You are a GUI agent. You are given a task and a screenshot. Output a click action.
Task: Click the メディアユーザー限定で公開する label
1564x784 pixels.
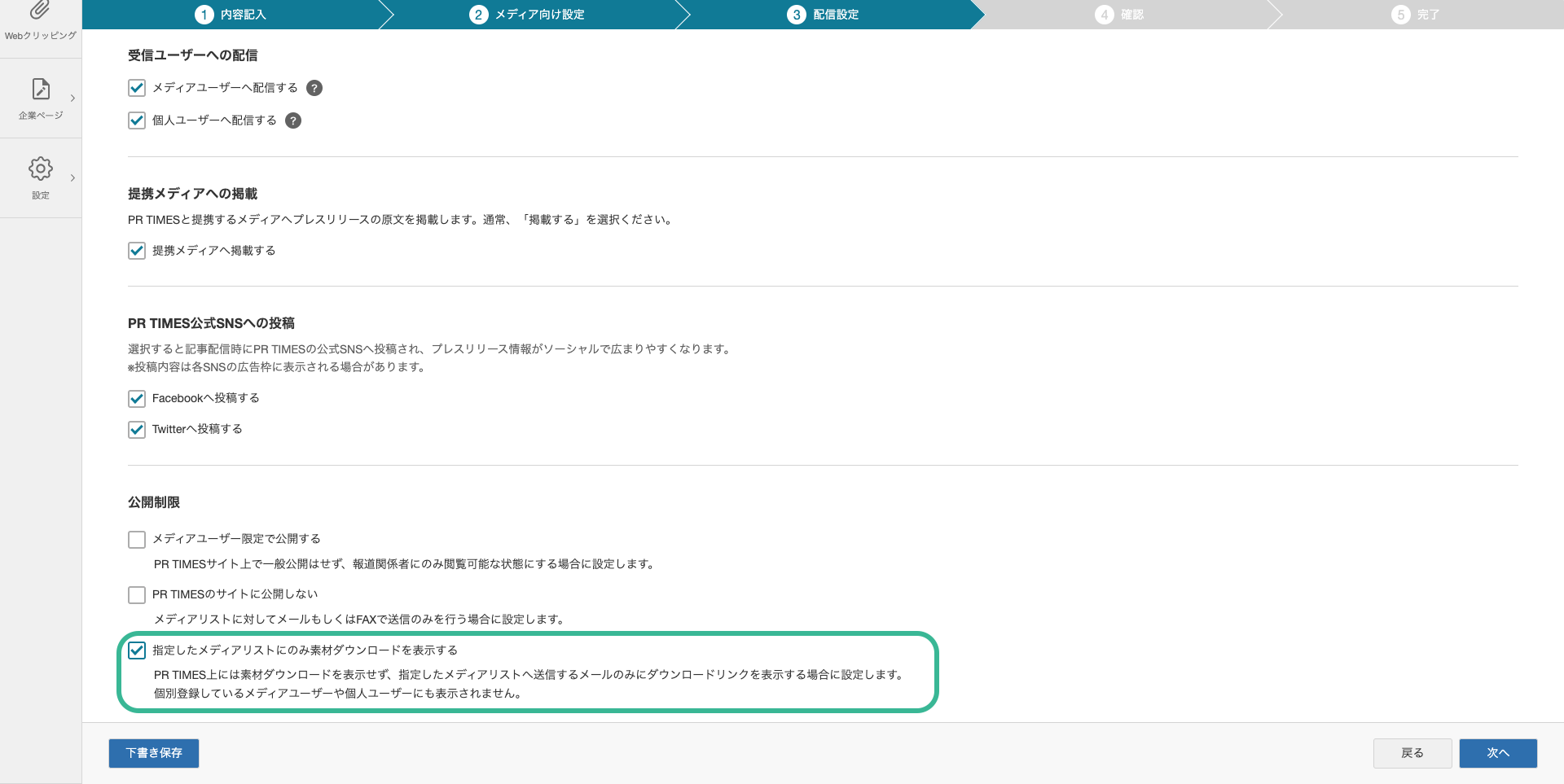pos(236,539)
